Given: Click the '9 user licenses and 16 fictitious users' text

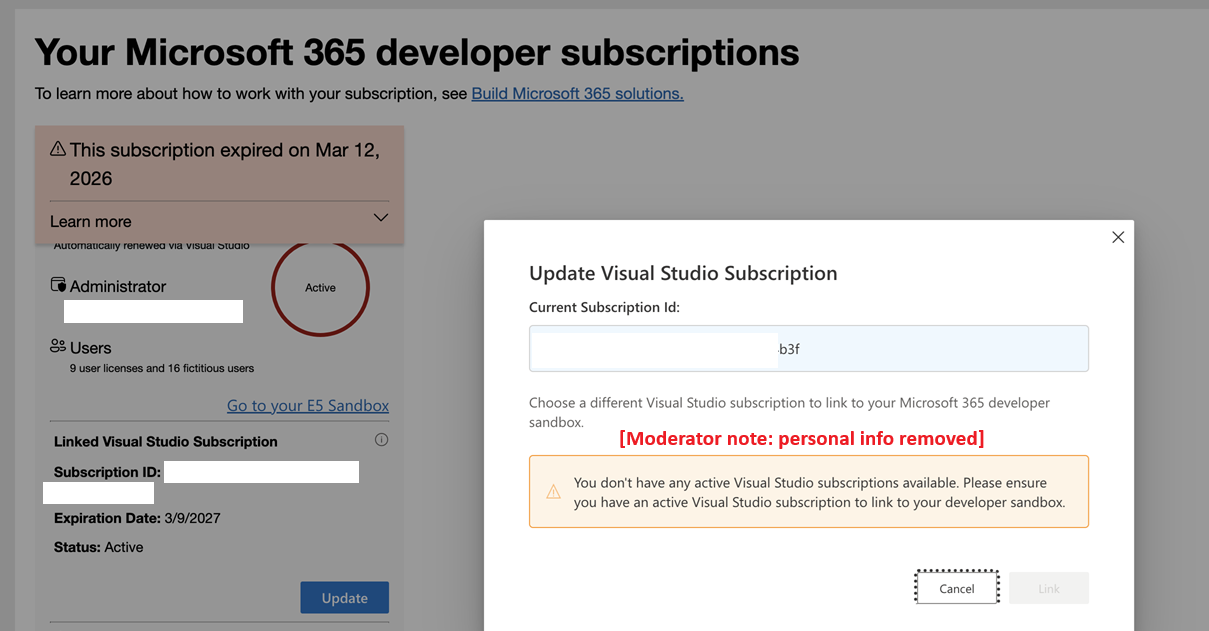Looking at the screenshot, I should 162,368.
